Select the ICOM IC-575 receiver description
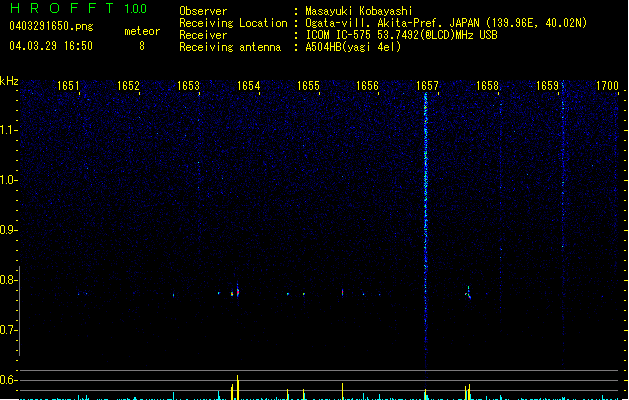This screenshot has width=629, height=400. (401, 35)
